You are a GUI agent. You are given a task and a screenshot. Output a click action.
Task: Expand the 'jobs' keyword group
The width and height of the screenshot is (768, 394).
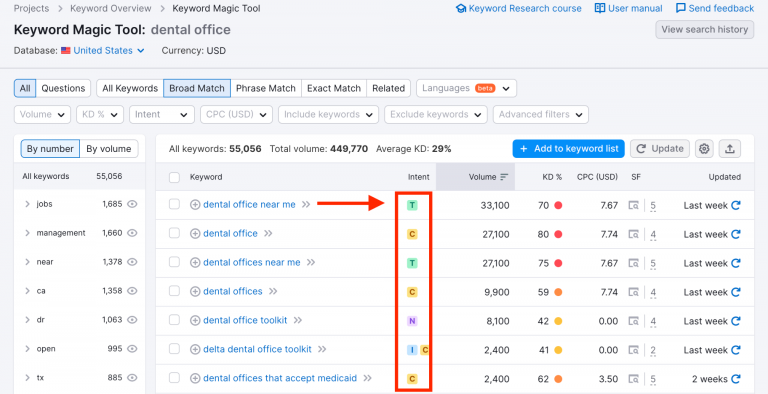point(27,204)
